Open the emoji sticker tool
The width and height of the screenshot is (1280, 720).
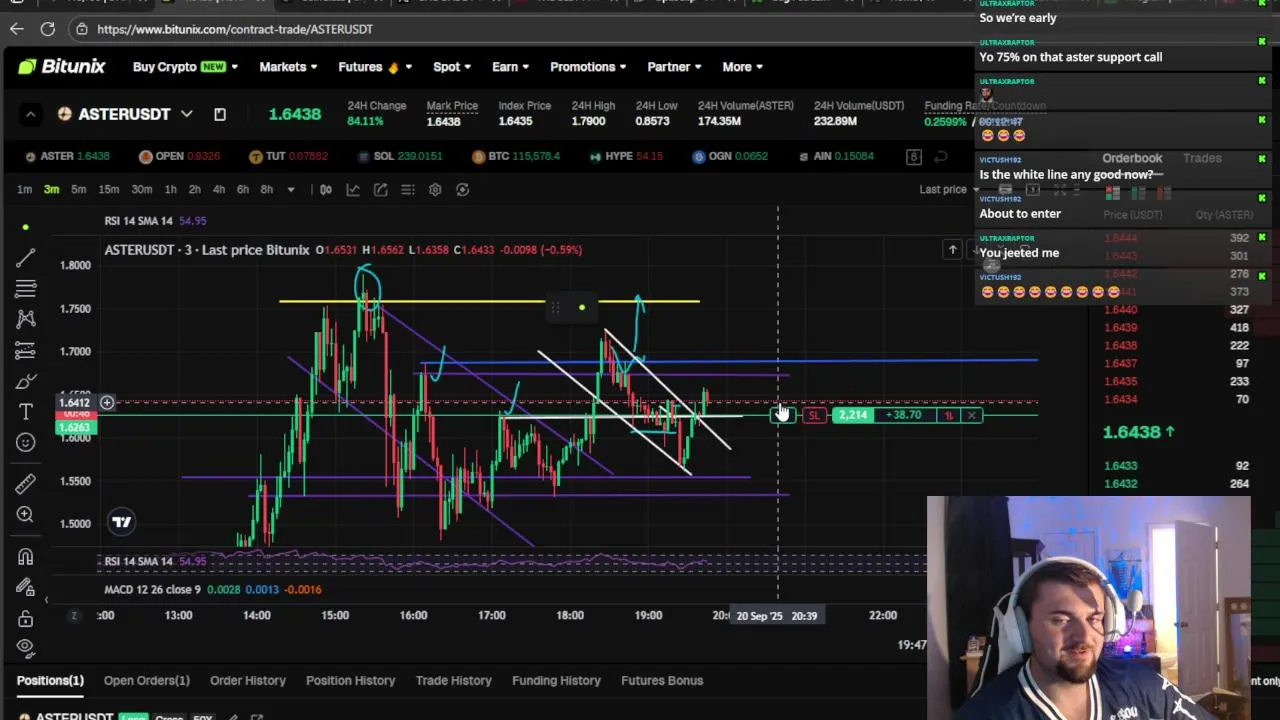[x=26, y=442]
